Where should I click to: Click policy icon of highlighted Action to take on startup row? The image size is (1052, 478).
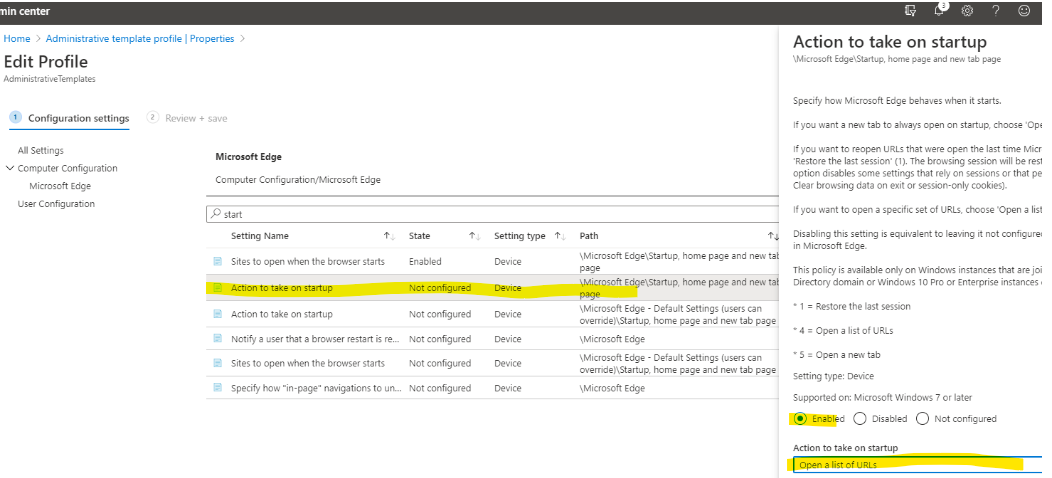(217, 287)
